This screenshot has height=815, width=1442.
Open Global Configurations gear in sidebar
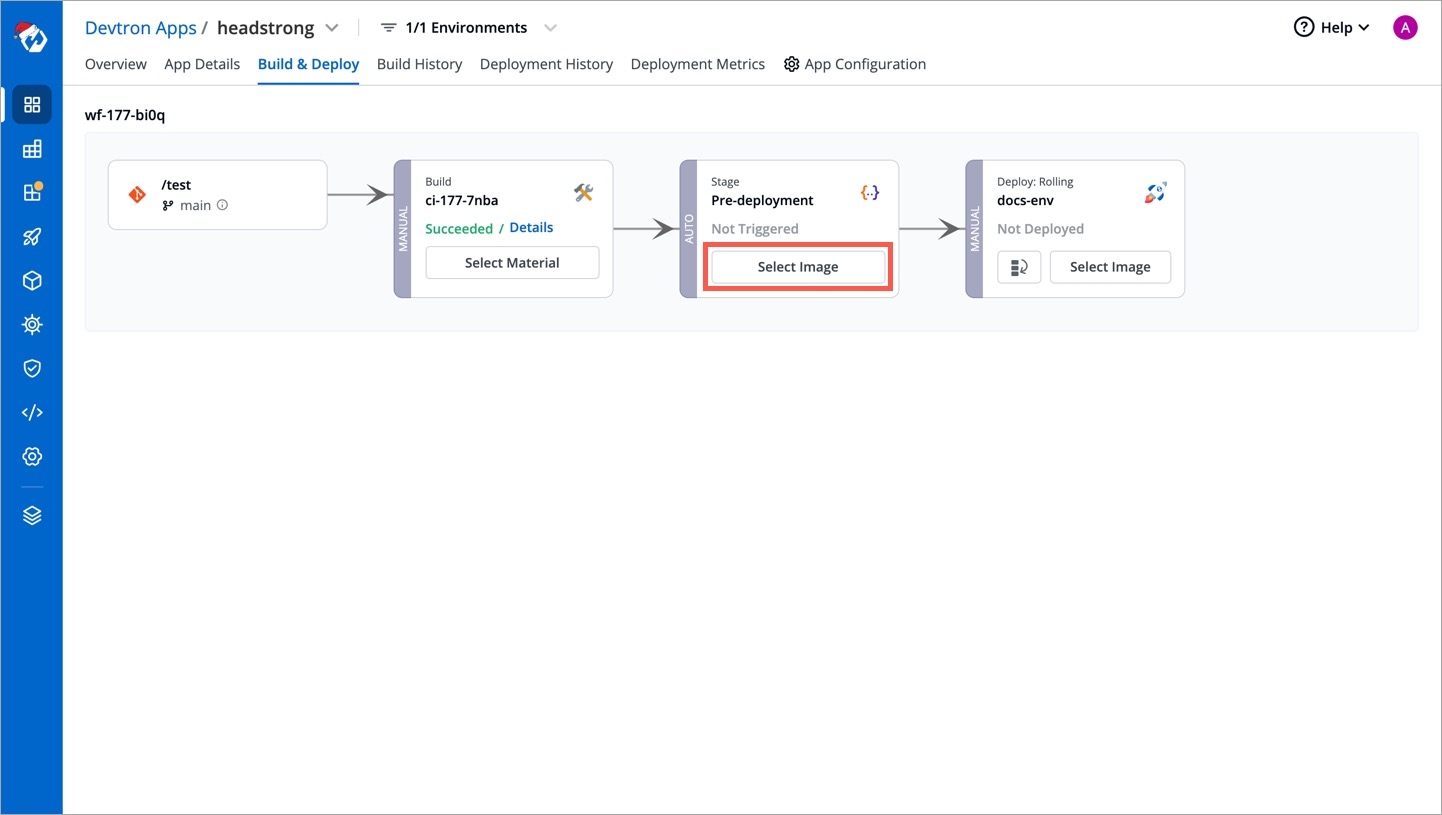[x=32, y=457]
